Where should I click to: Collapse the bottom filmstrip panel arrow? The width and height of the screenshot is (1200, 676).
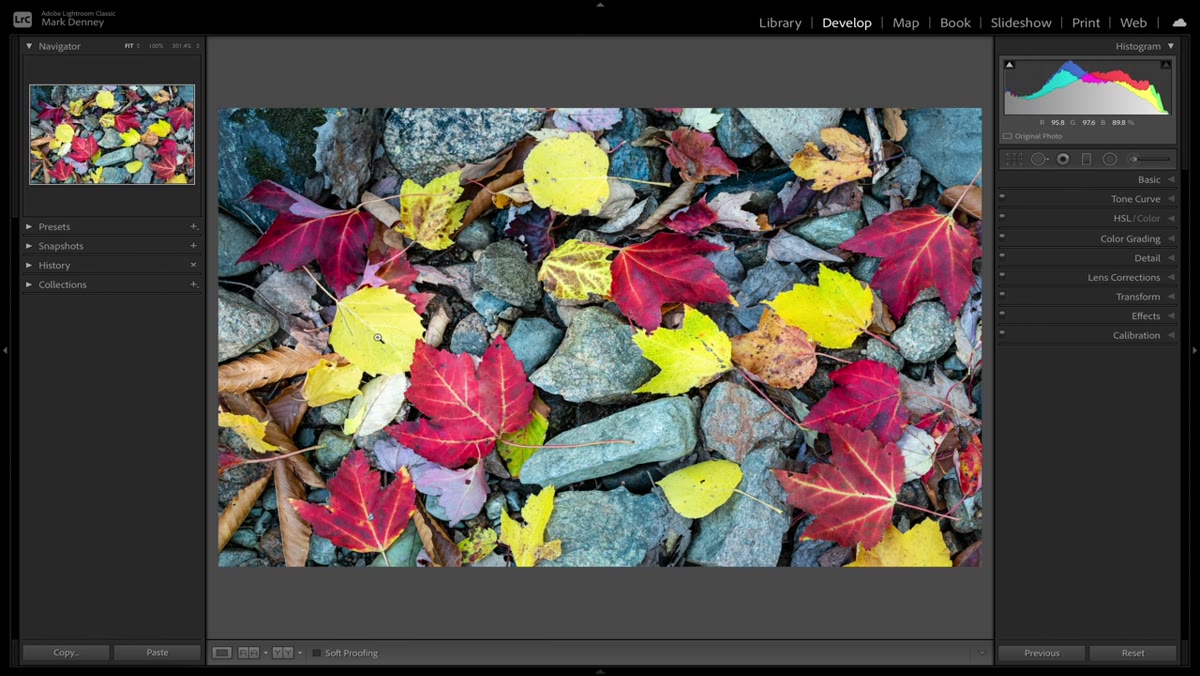click(600, 672)
